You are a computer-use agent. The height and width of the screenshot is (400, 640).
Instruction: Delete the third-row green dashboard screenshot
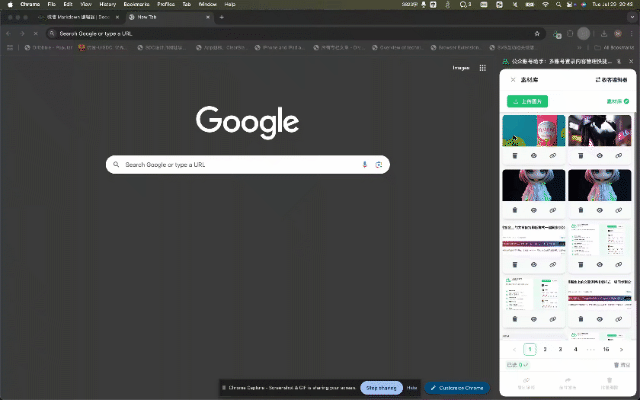click(x=580, y=264)
